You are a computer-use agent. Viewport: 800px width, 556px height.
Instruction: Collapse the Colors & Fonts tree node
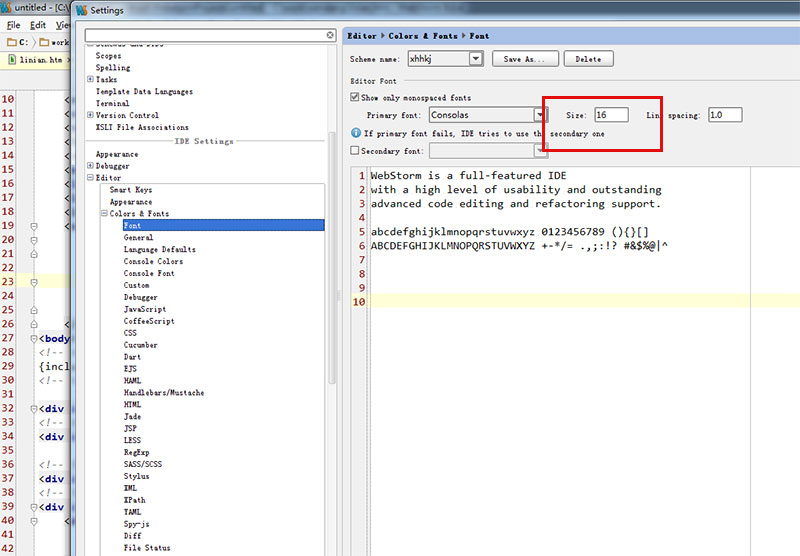[x=104, y=213]
